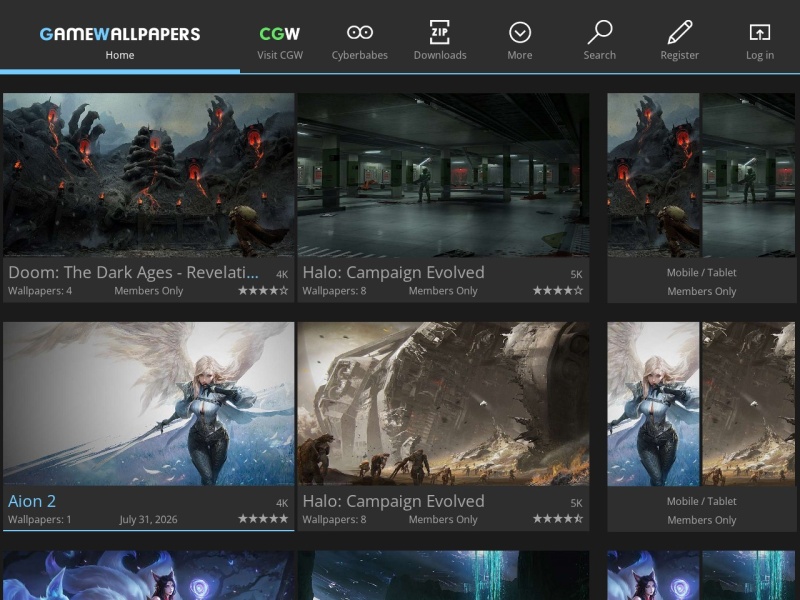The width and height of the screenshot is (800, 600).
Task: Open the GameWallpapers logo home link
Action: coord(120,34)
